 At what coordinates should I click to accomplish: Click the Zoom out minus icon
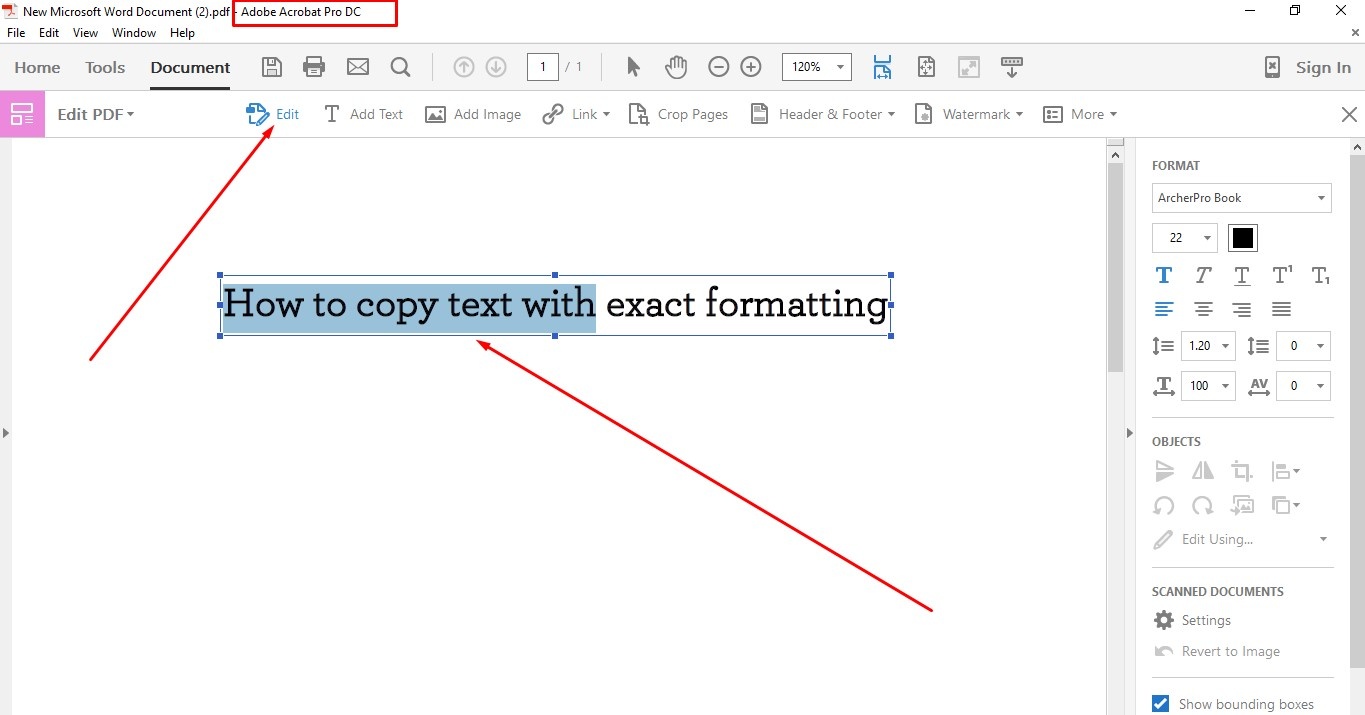coord(719,67)
